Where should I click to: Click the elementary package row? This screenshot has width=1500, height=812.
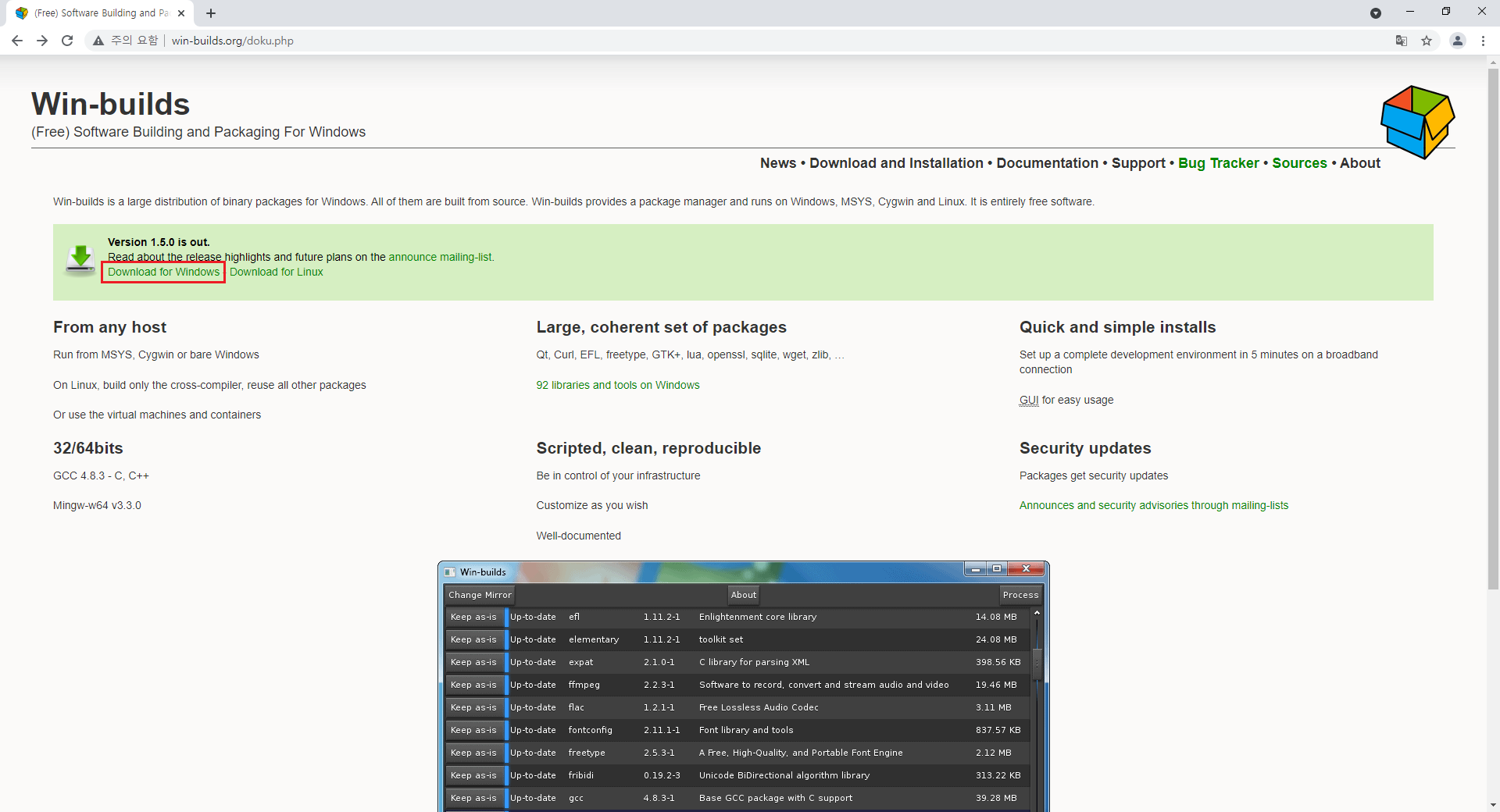(x=737, y=639)
